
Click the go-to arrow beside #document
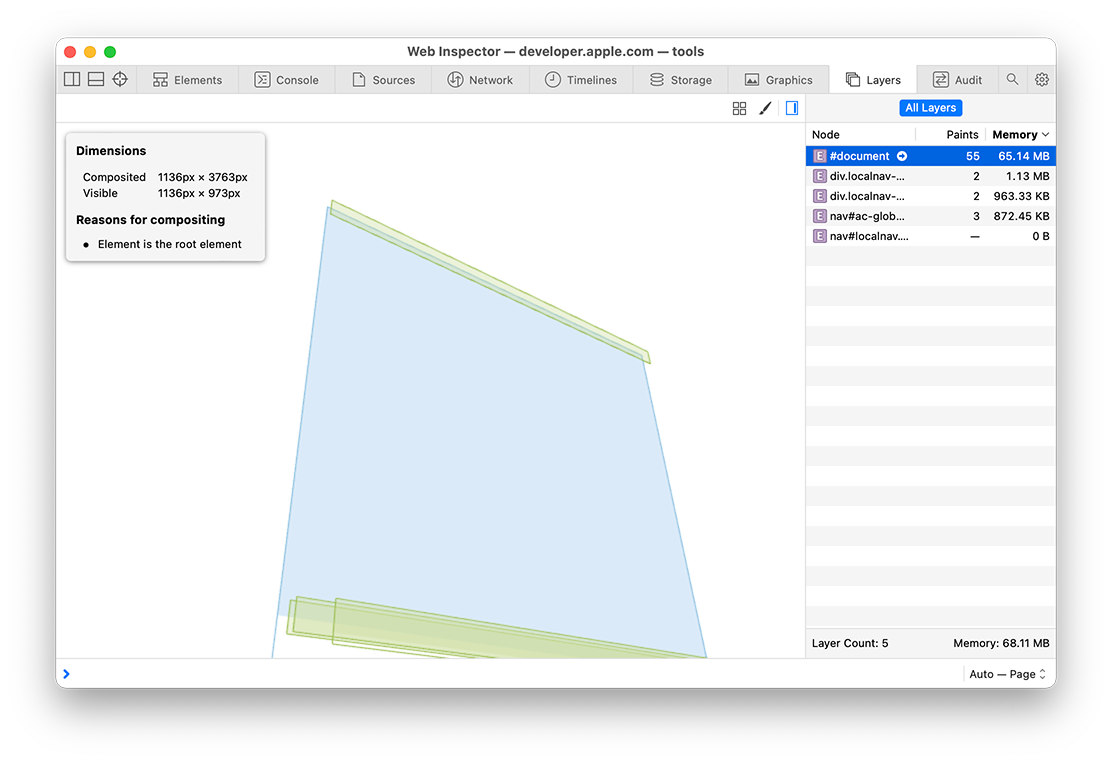tap(902, 156)
